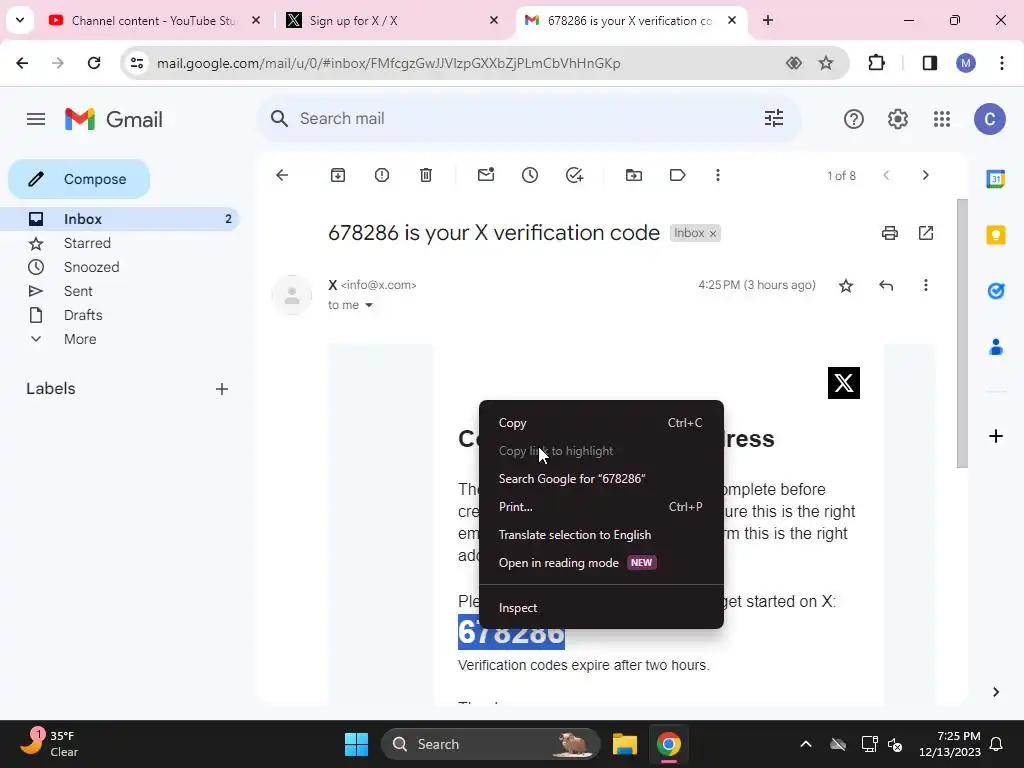Open File Explorer from taskbar

coord(624,744)
